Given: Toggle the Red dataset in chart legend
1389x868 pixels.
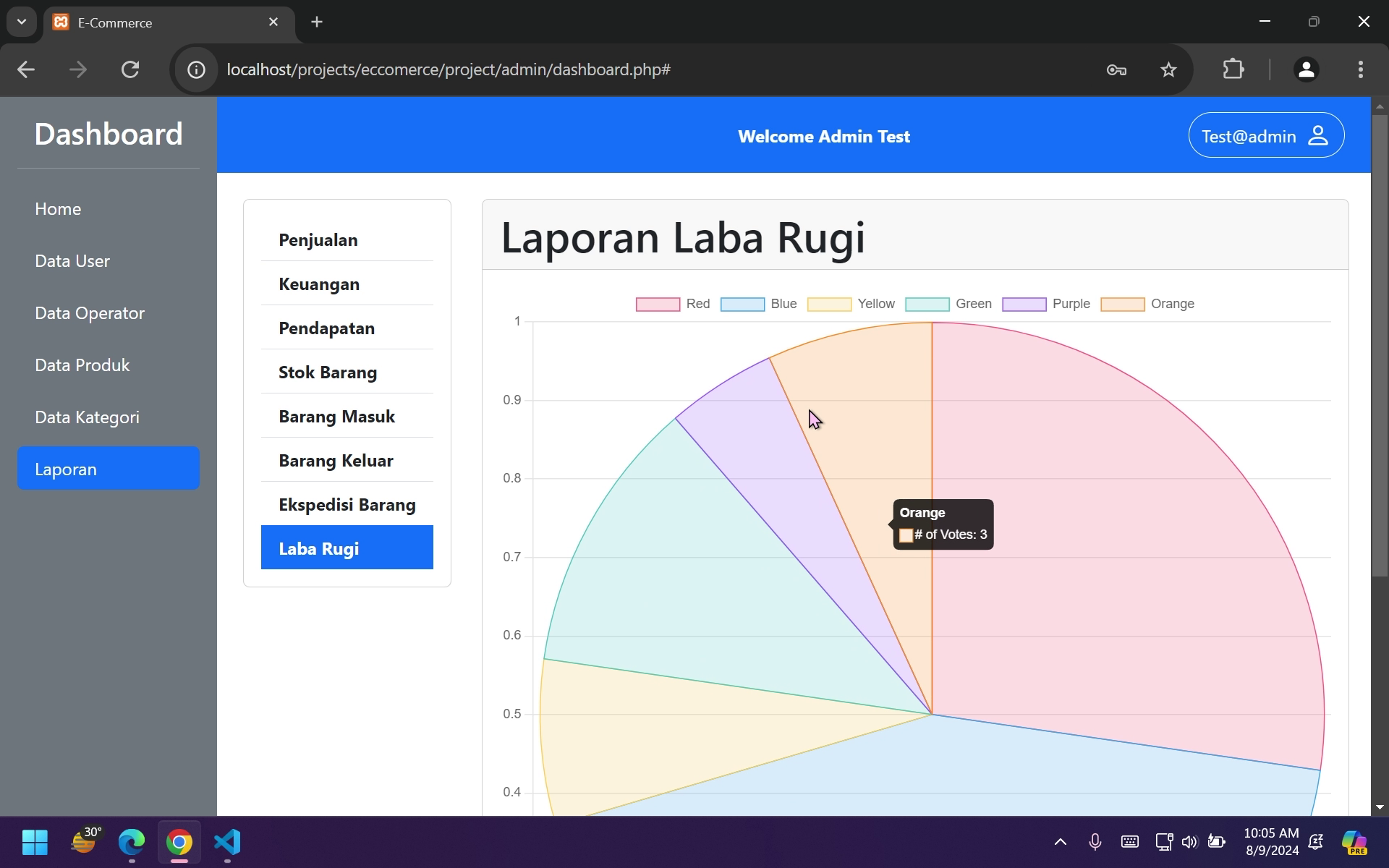Looking at the screenshot, I should click(673, 304).
